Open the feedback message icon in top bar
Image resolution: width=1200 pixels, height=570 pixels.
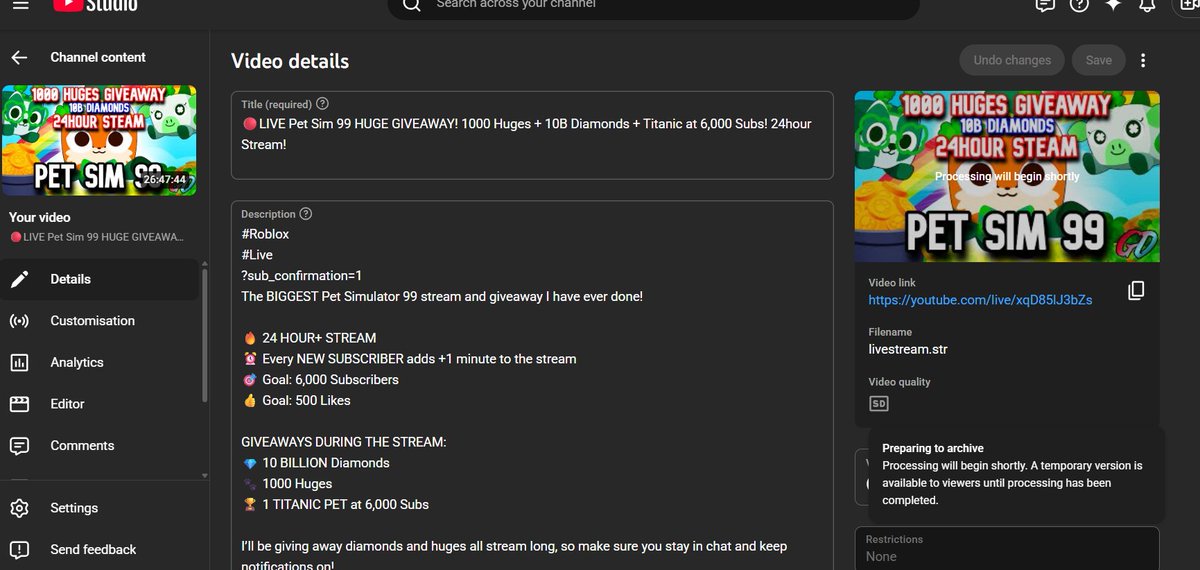click(x=1045, y=4)
